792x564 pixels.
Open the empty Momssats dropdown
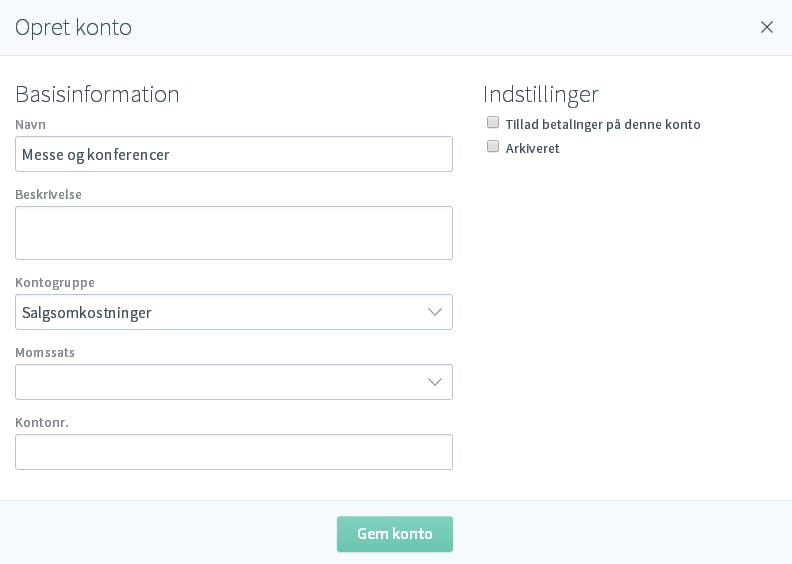coord(234,382)
